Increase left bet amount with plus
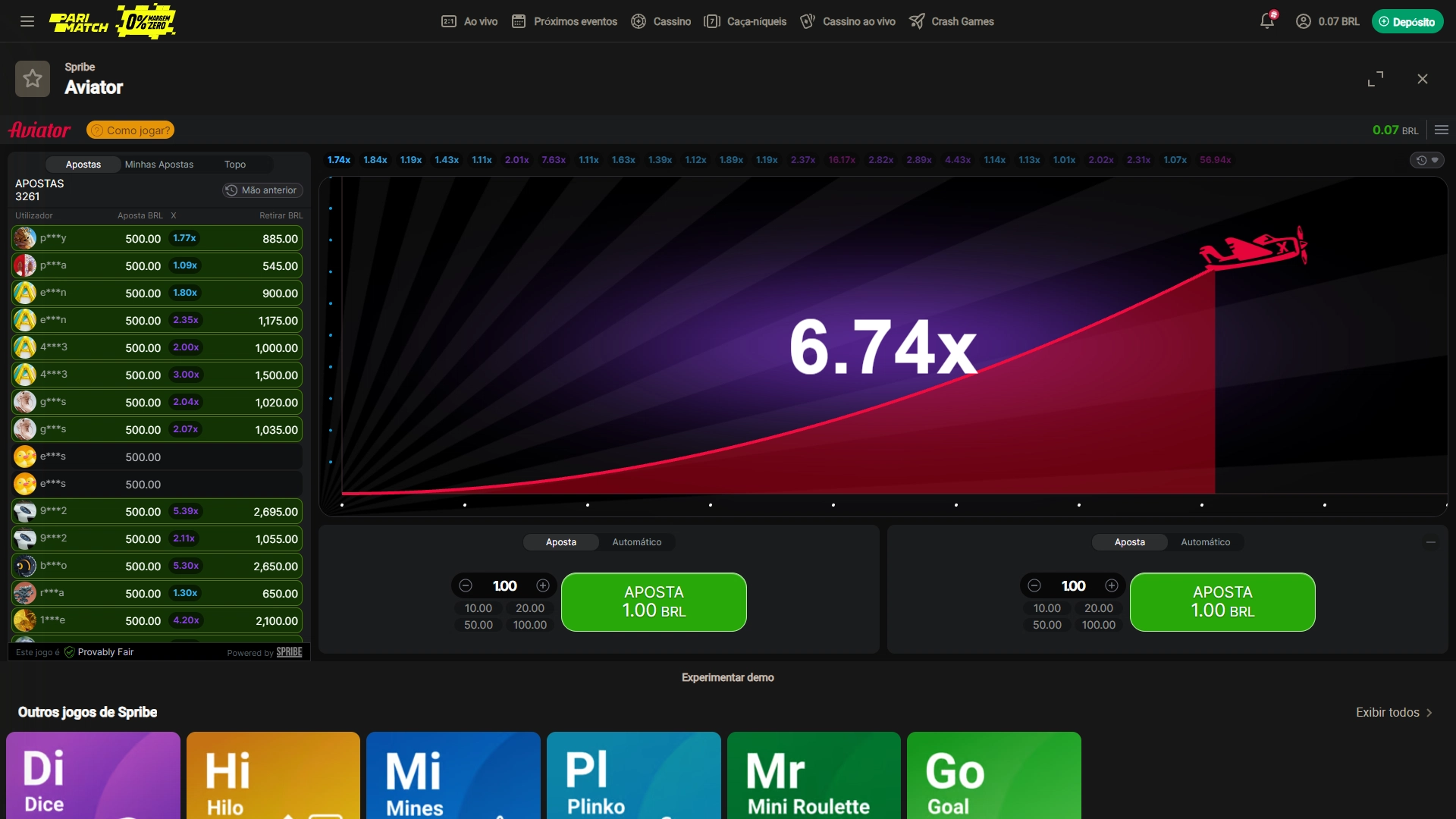The image size is (1456, 819). [543, 585]
